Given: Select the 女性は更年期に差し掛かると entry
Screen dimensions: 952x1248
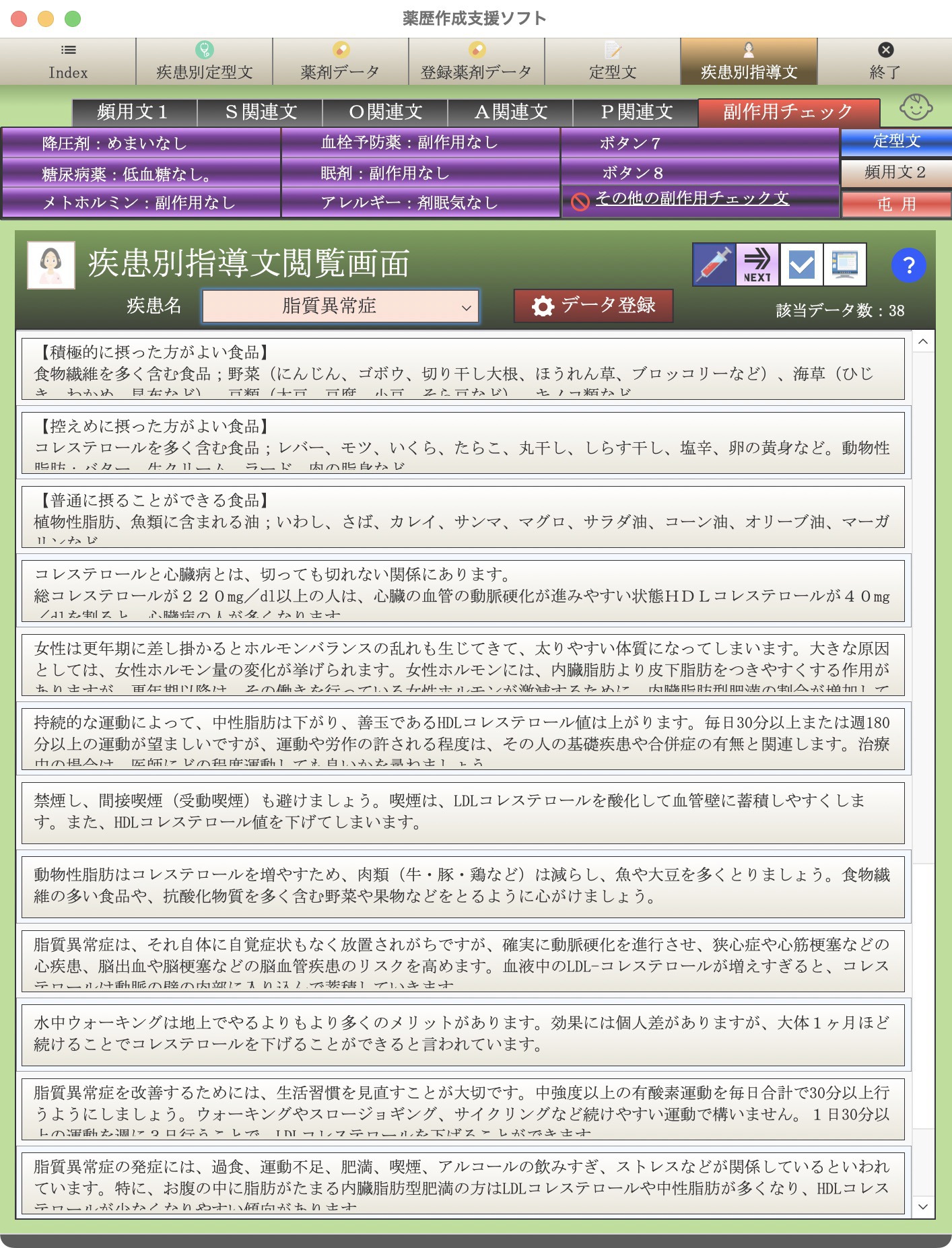Looking at the screenshot, I should 463,664.
